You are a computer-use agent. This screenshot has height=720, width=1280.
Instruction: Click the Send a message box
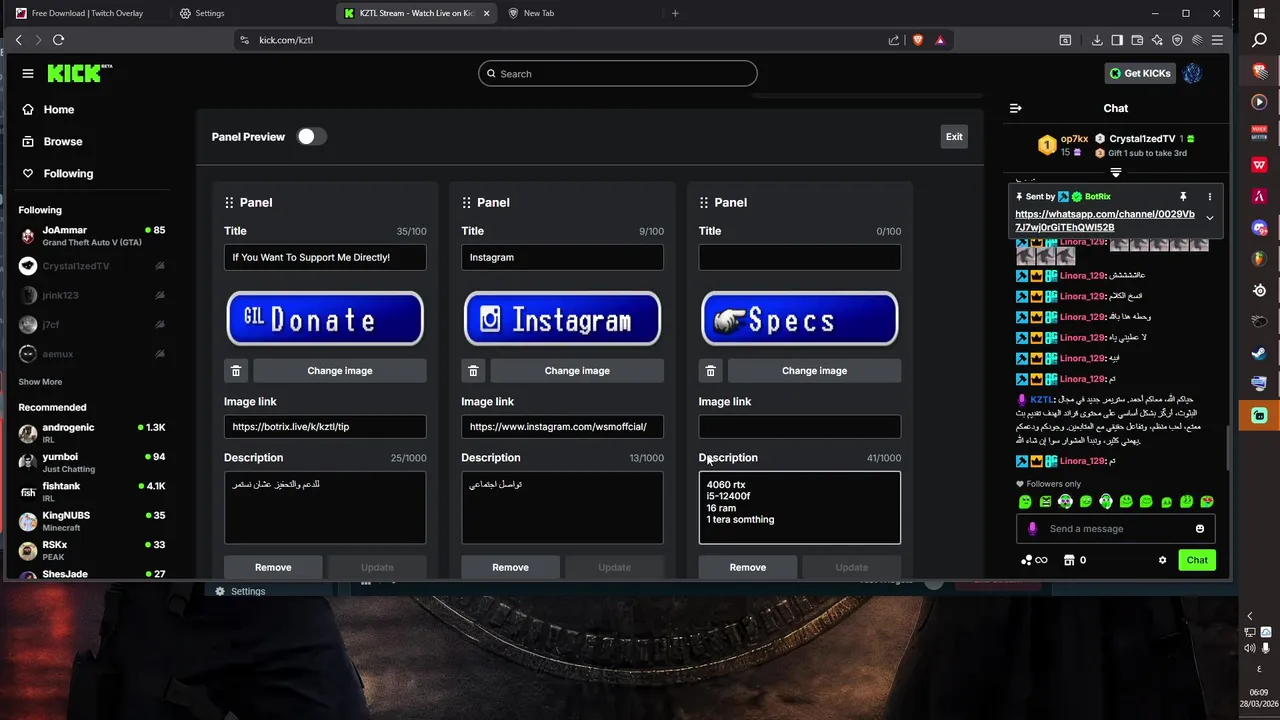click(1116, 529)
